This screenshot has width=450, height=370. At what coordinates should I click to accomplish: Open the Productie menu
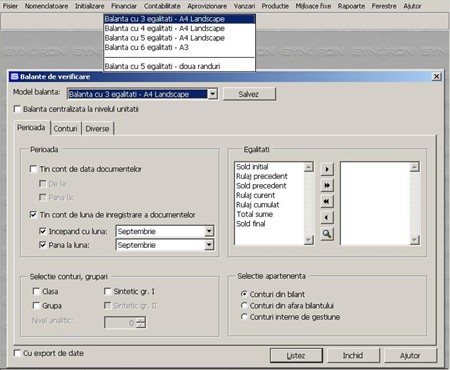coord(275,6)
